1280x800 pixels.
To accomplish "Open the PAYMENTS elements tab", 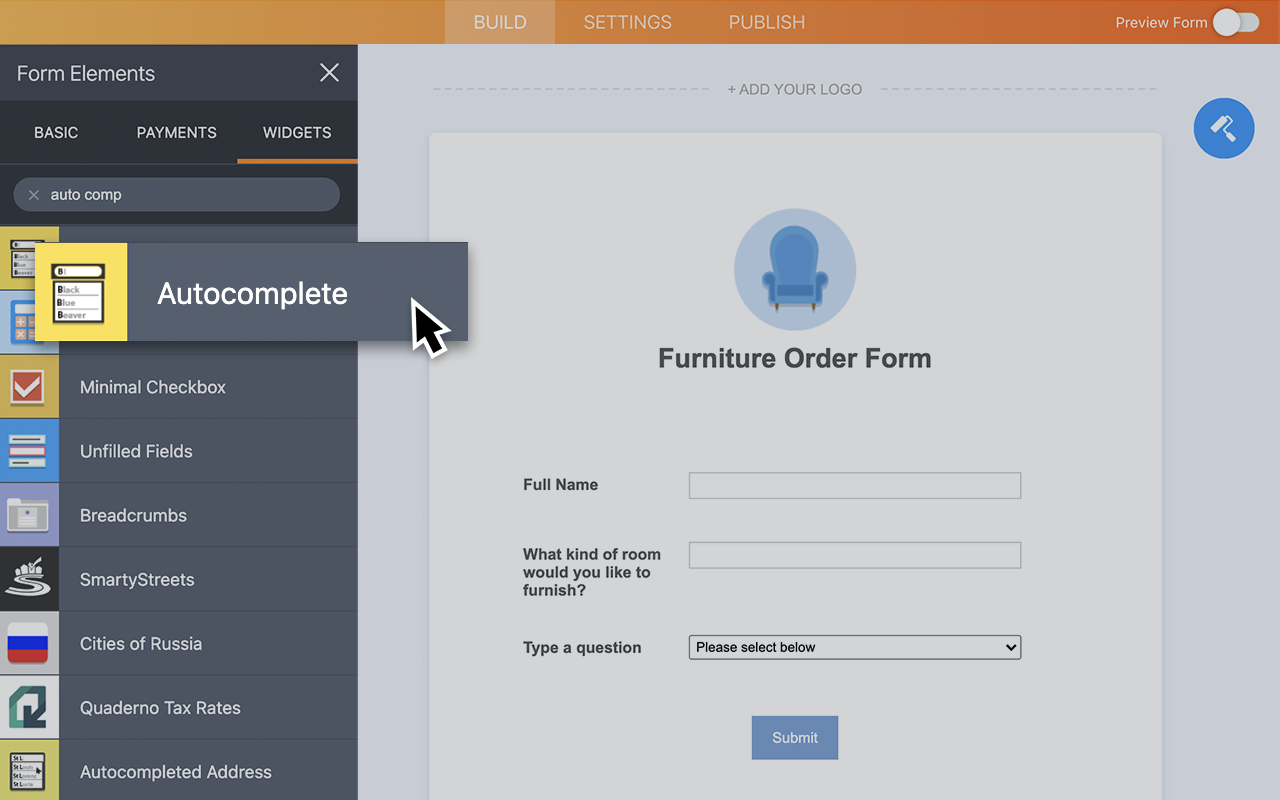I will (176, 132).
